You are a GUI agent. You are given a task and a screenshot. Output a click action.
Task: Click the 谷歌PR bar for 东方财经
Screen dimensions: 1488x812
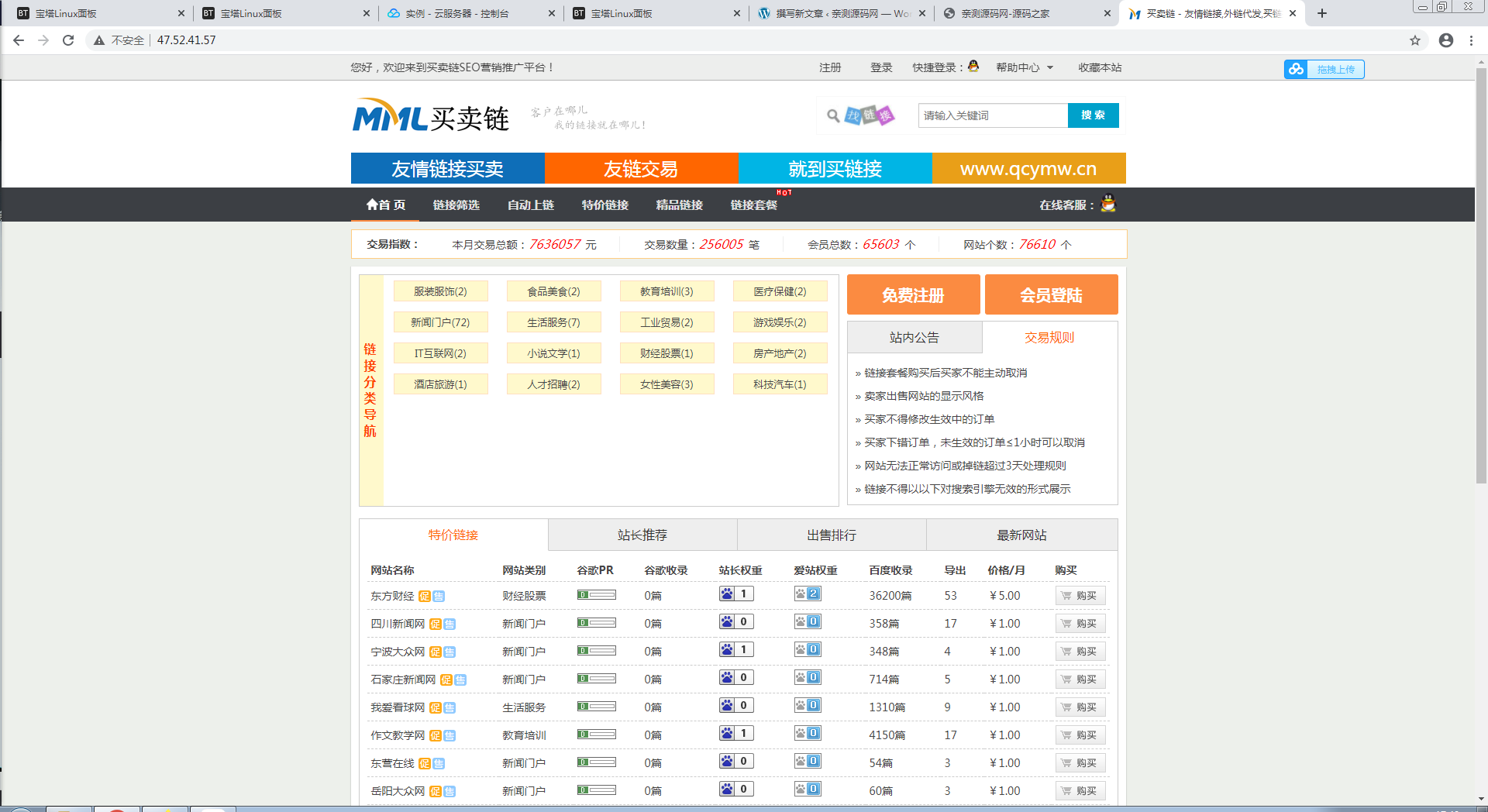coord(597,594)
